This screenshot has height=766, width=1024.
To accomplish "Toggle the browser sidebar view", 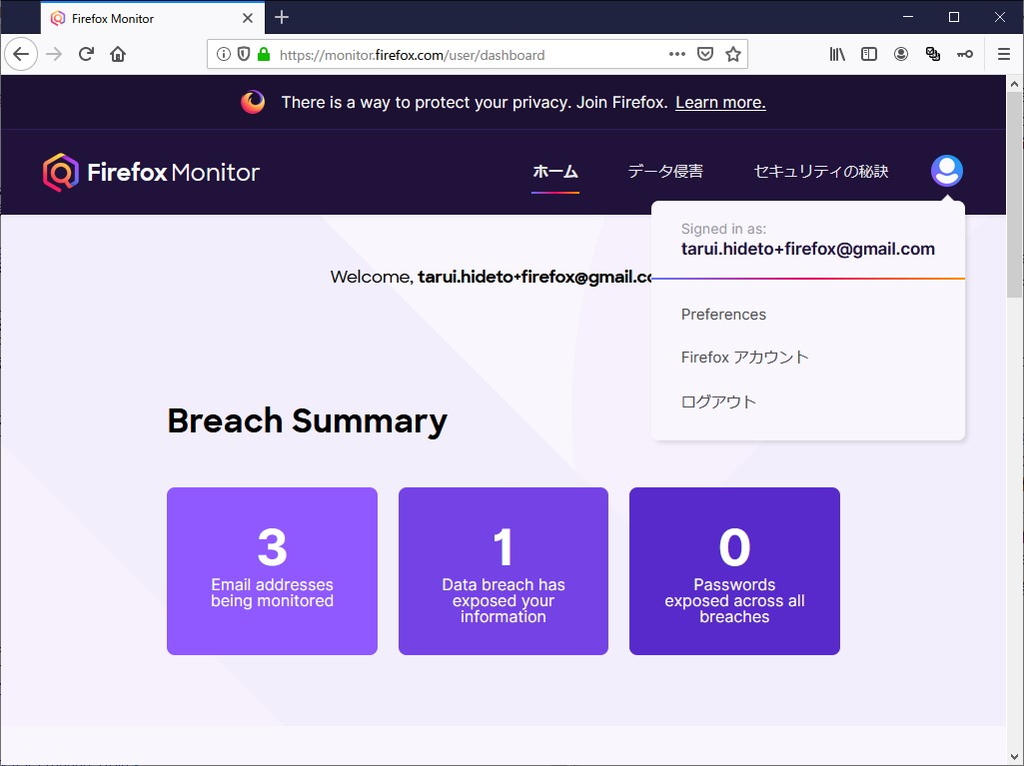I will tap(869, 54).
